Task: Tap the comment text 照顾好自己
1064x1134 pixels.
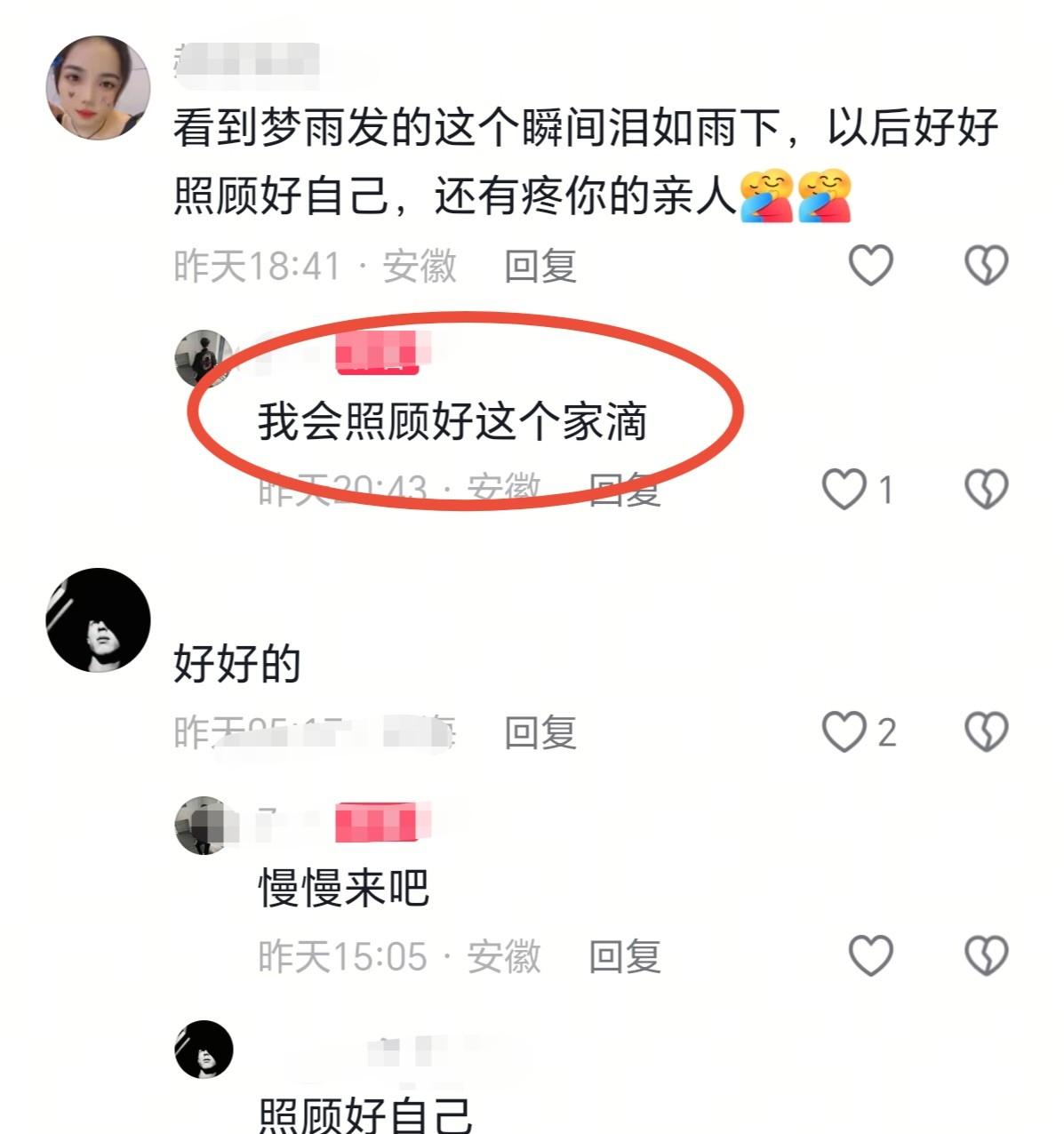Action: click(365, 1113)
